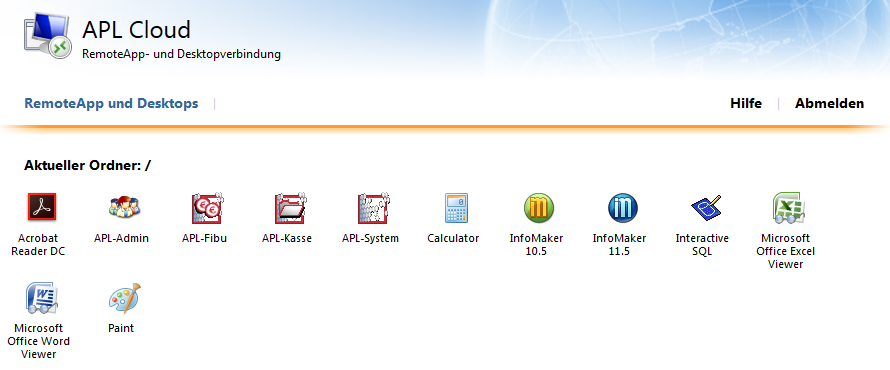Click the "Microsoft Office Excel Viewer" label
The image size is (890, 370).
[786, 251]
